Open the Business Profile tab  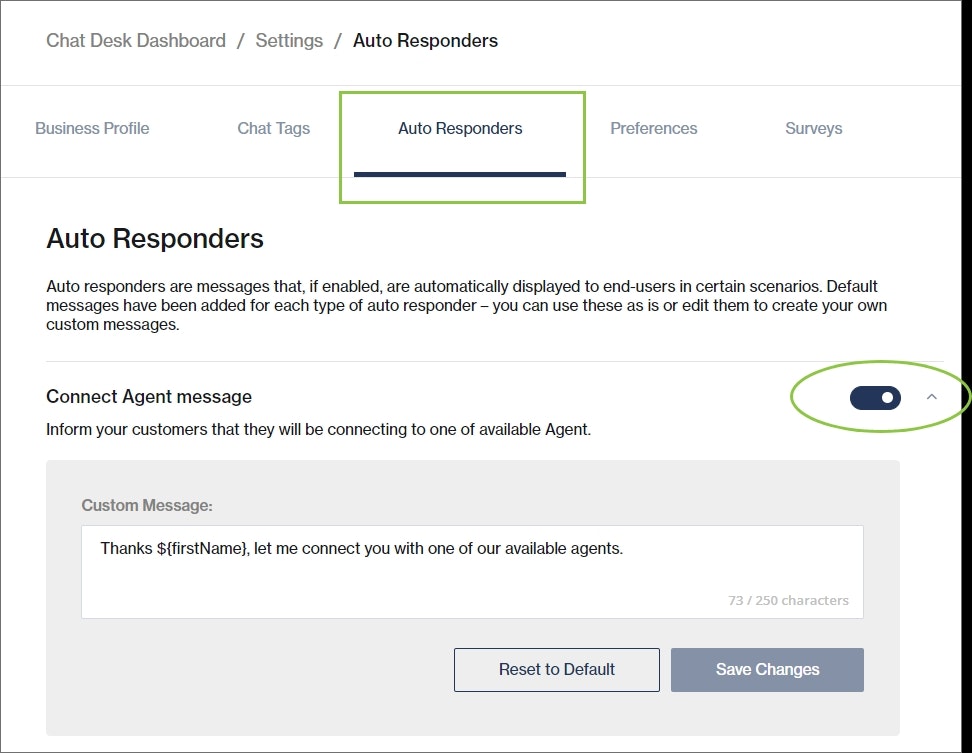(x=92, y=128)
